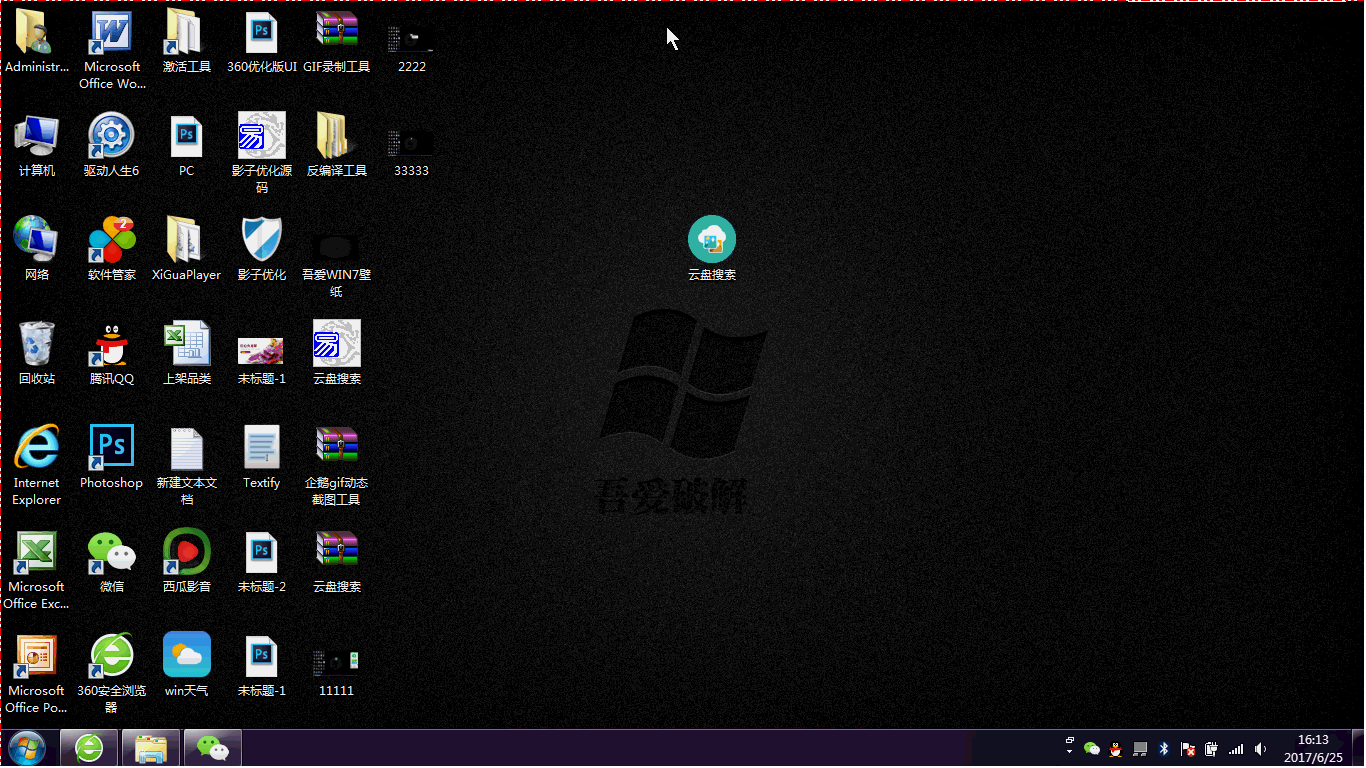
Task: Open the 16:13 clock and date
Action: tap(1313, 749)
